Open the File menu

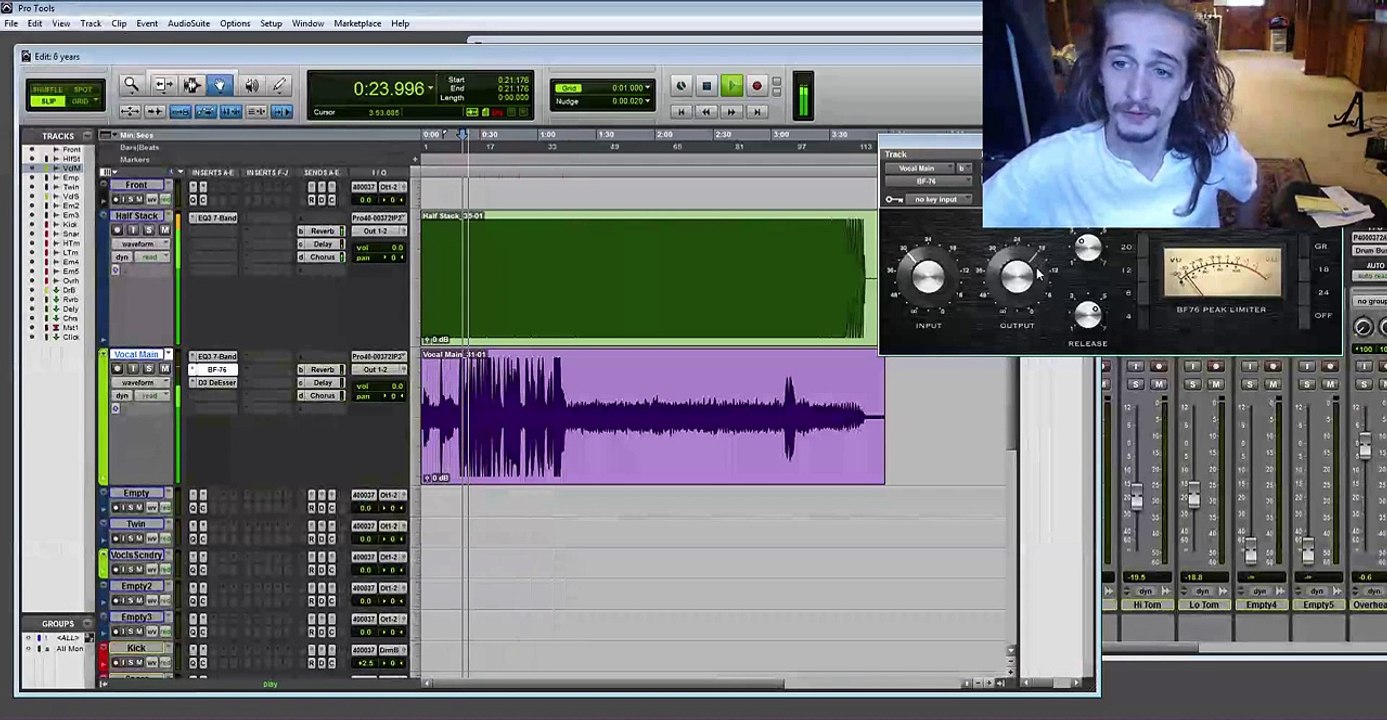pyautogui.click(x=11, y=23)
